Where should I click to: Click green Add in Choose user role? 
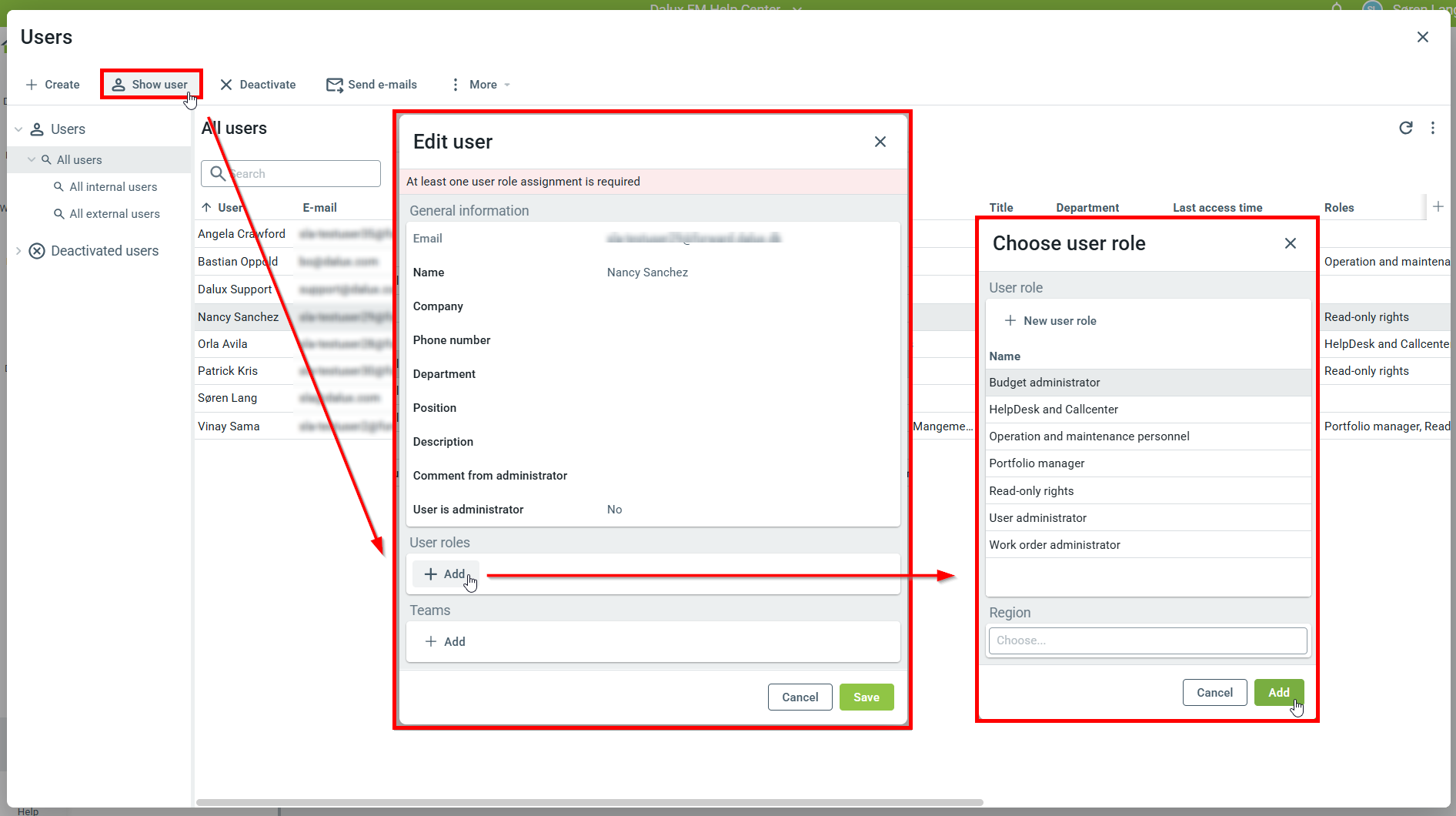[1278, 693]
